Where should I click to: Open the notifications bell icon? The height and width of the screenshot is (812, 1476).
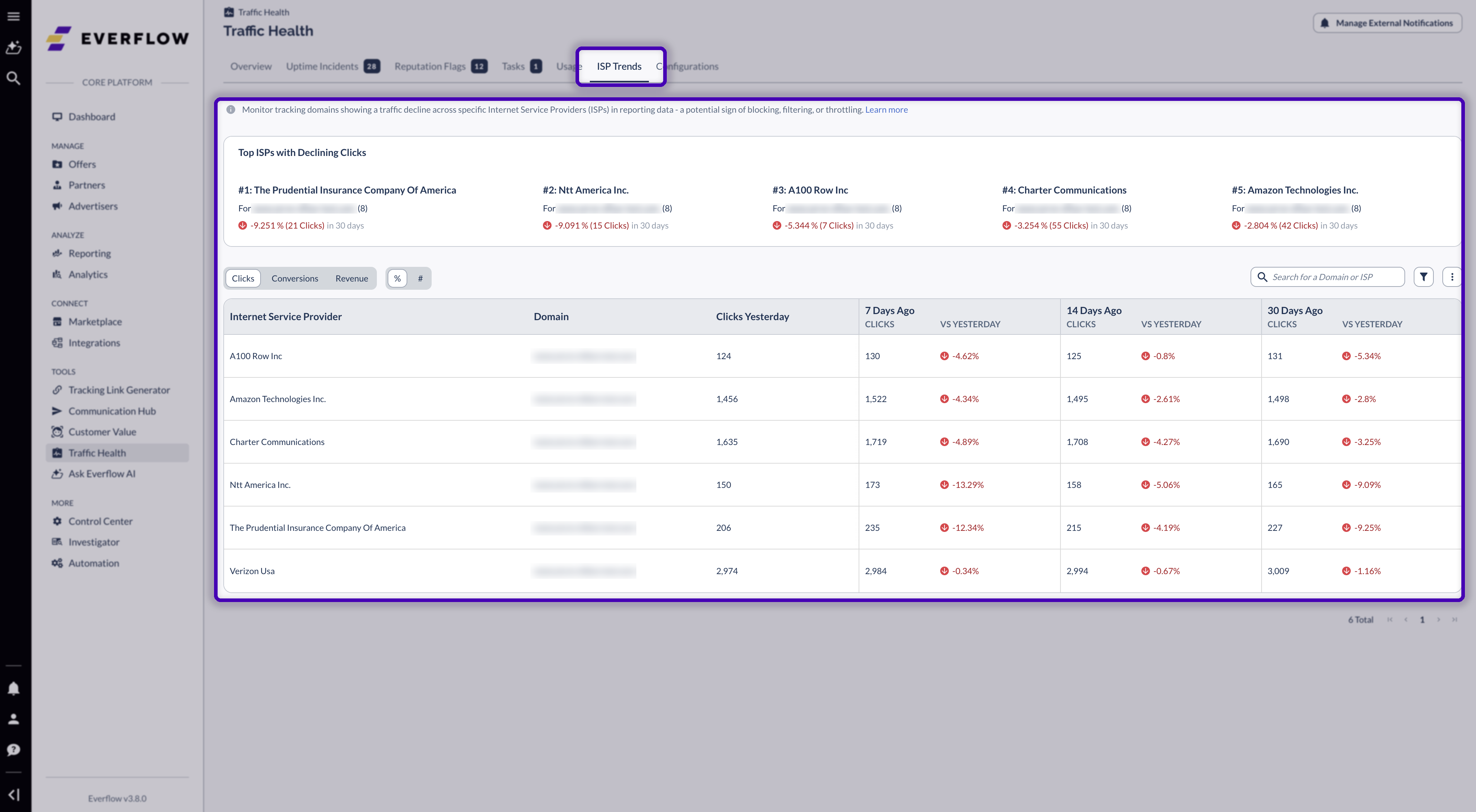pos(13,688)
